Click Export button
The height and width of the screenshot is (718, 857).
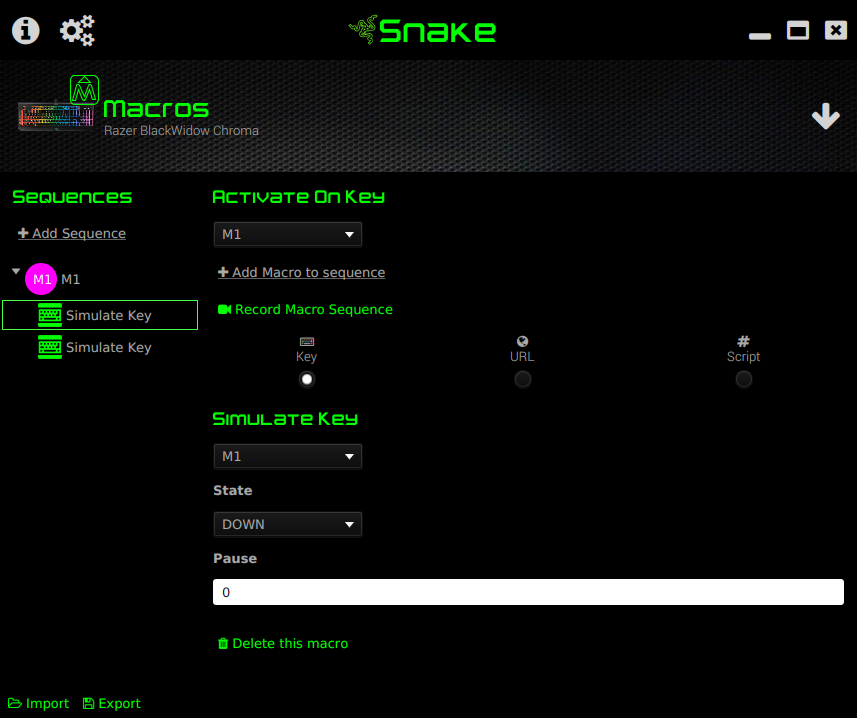pyautogui.click(x=111, y=703)
